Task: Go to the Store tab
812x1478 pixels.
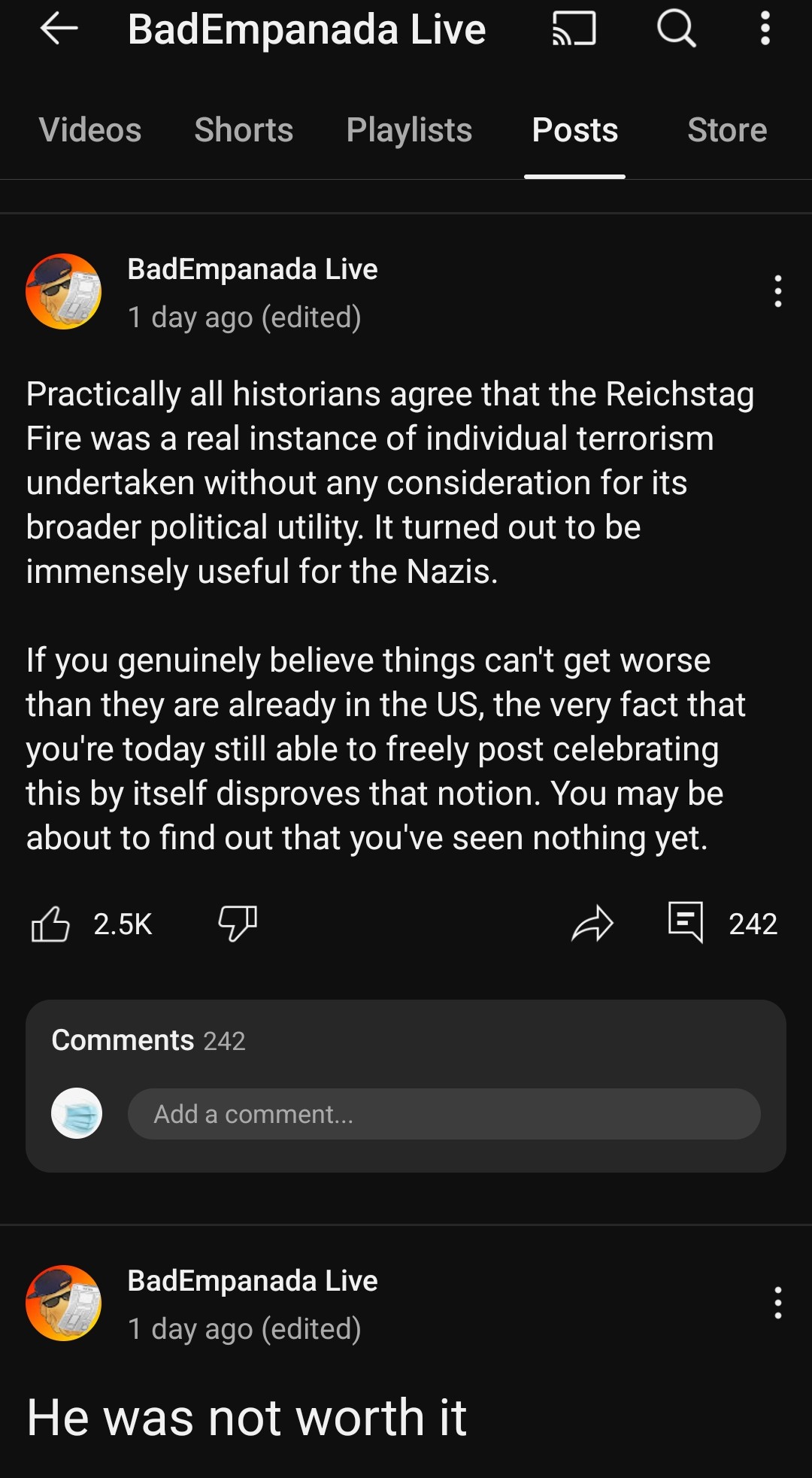Action: (x=727, y=130)
